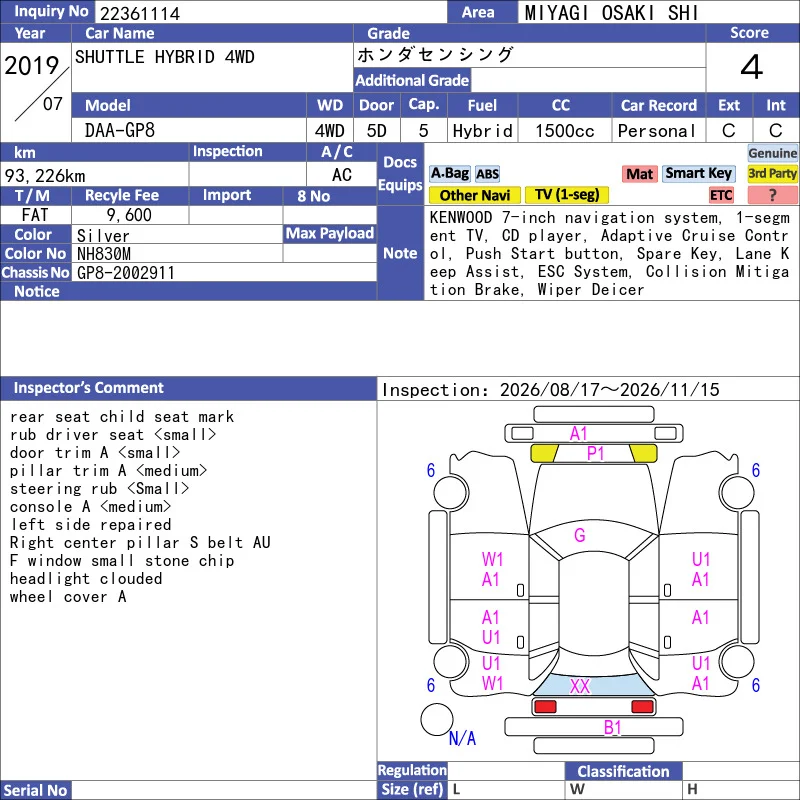Click the chassis number GP8-2002911 field
Image resolution: width=800 pixels, height=800 pixels.
(224, 273)
